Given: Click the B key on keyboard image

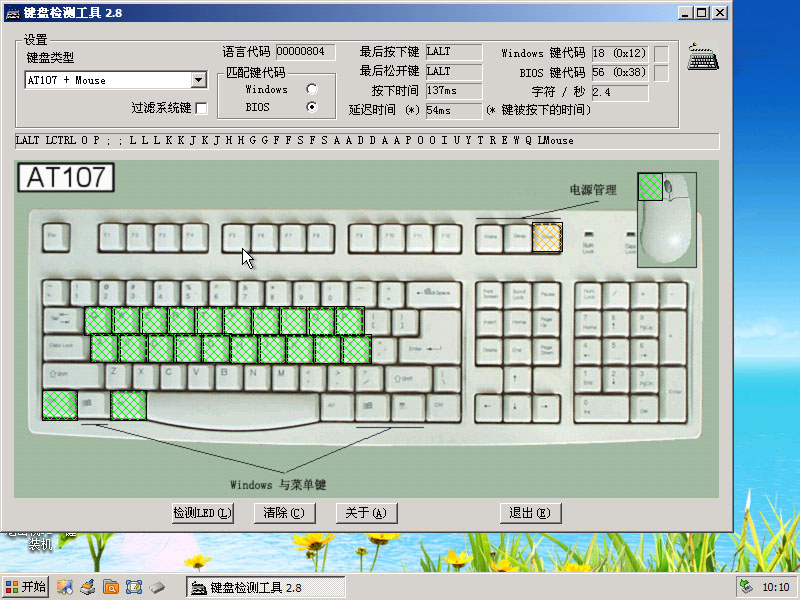Looking at the screenshot, I should [227, 377].
